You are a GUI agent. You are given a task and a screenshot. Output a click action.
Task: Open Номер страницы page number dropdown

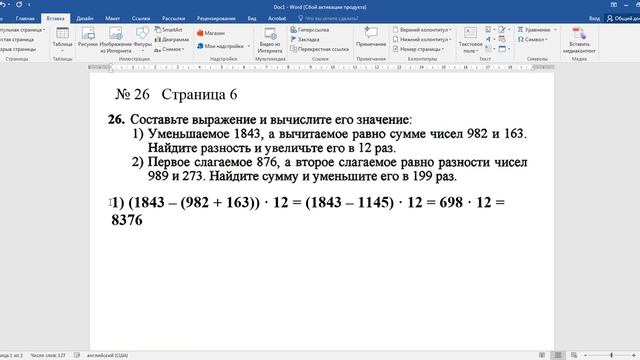pos(443,49)
